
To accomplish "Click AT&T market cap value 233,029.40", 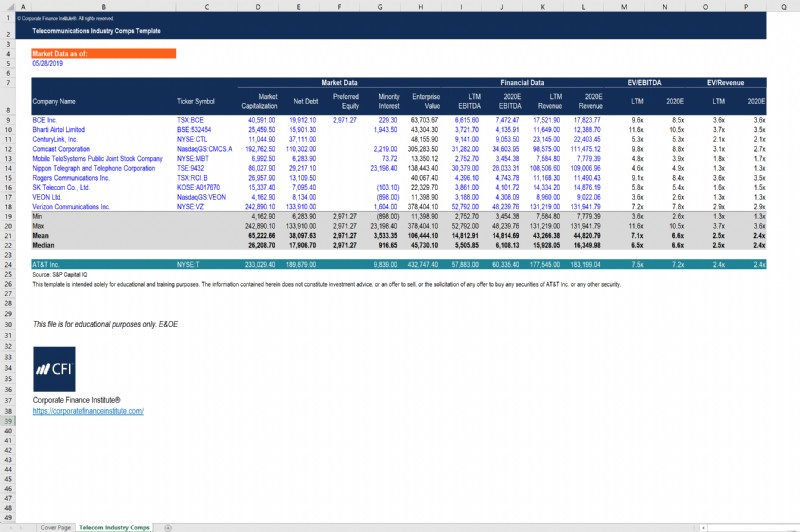I will pyautogui.click(x=260, y=265).
